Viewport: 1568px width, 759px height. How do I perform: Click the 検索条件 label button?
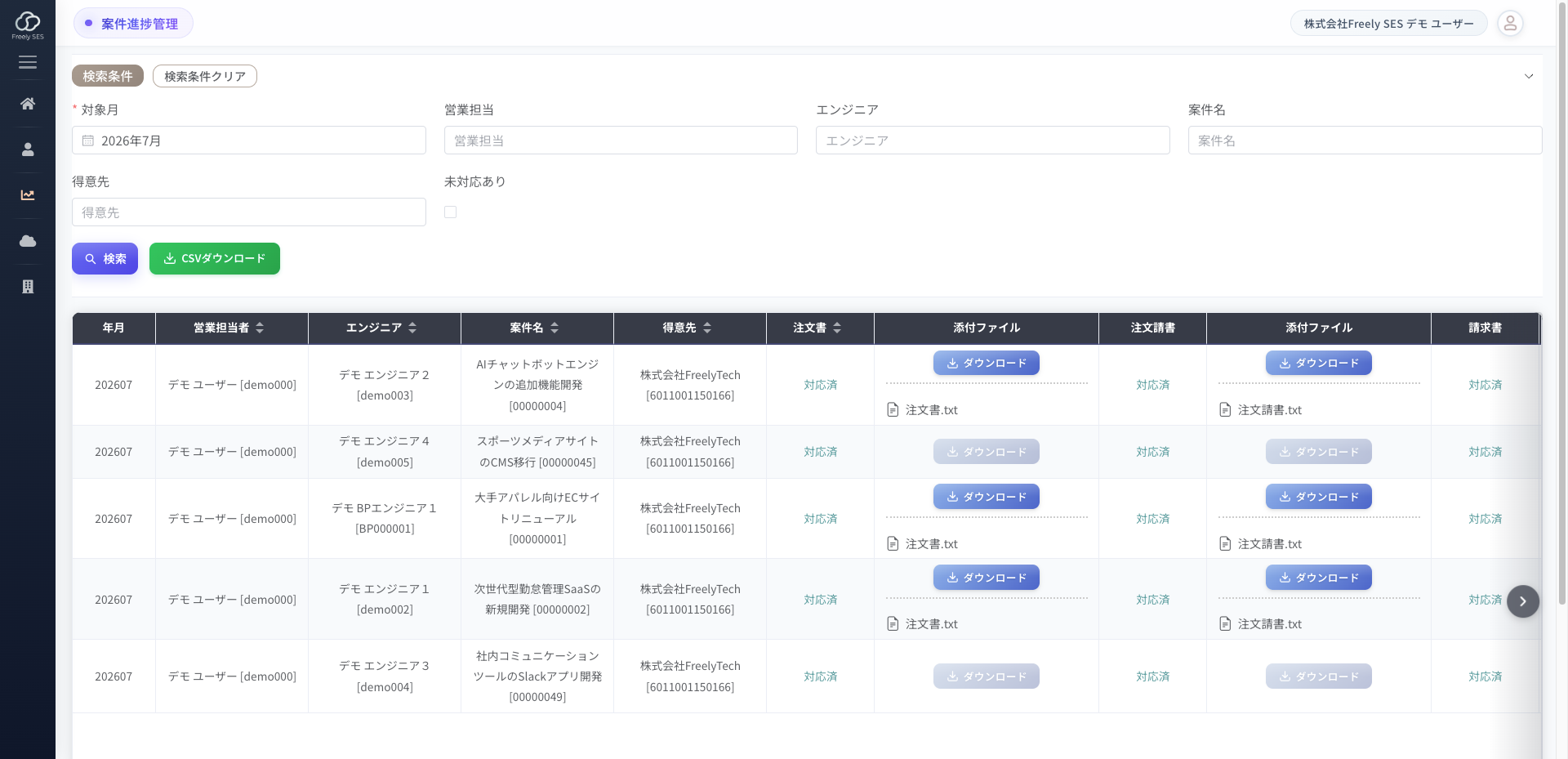[108, 76]
